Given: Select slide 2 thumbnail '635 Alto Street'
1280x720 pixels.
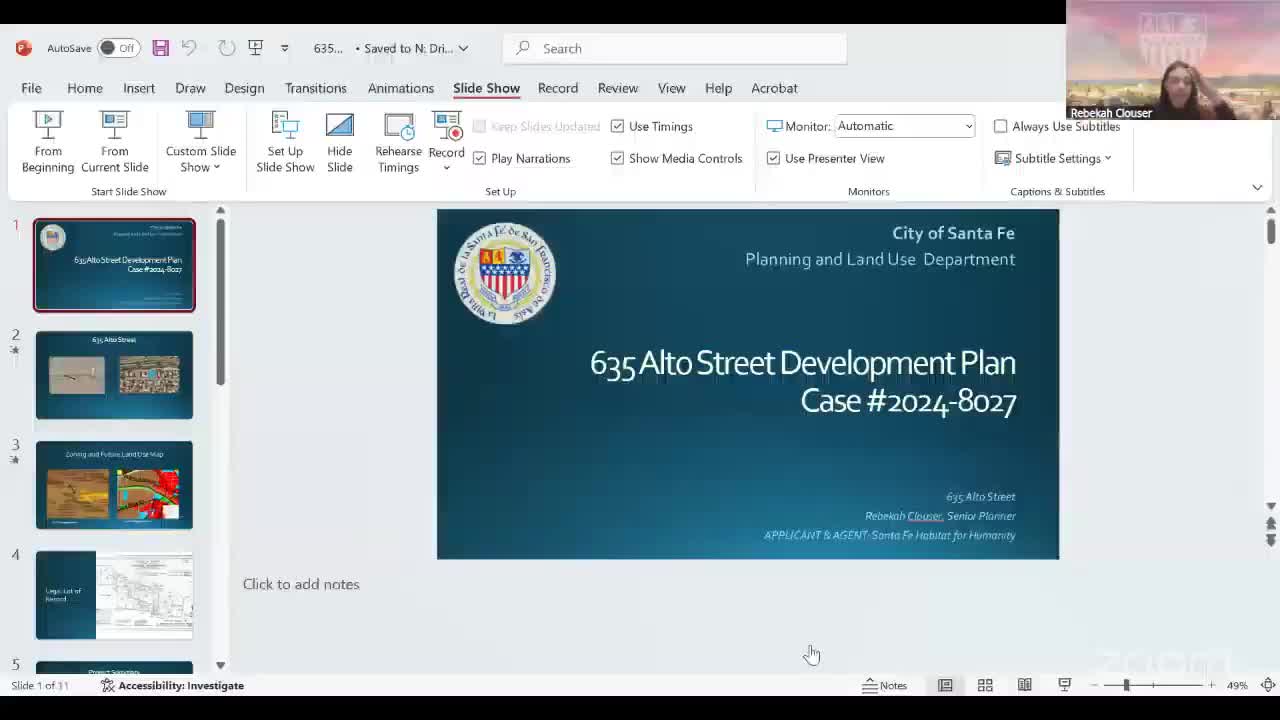Looking at the screenshot, I should (x=114, y=375).
